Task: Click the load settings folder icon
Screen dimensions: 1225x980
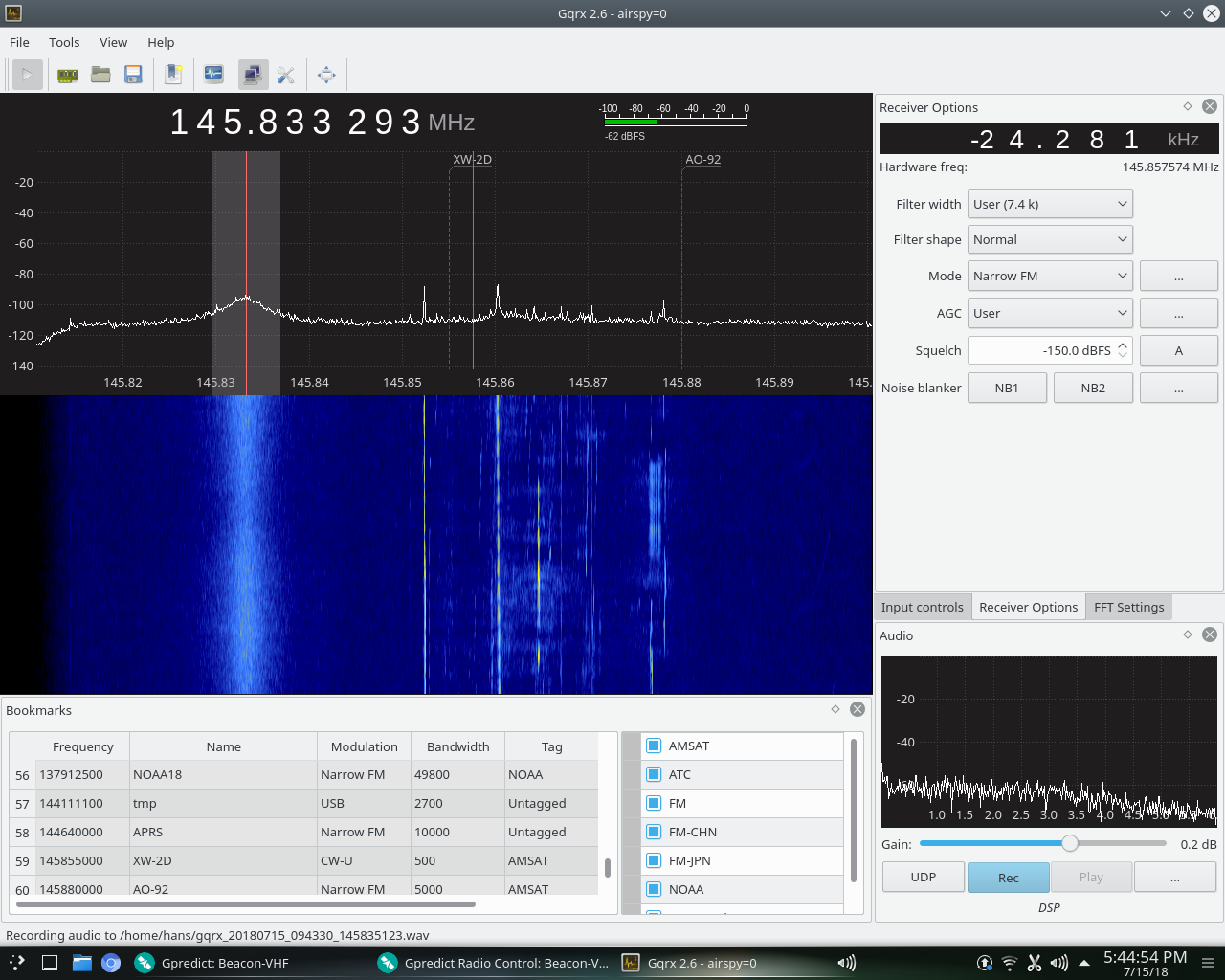Action: click(x=100, y=75)
